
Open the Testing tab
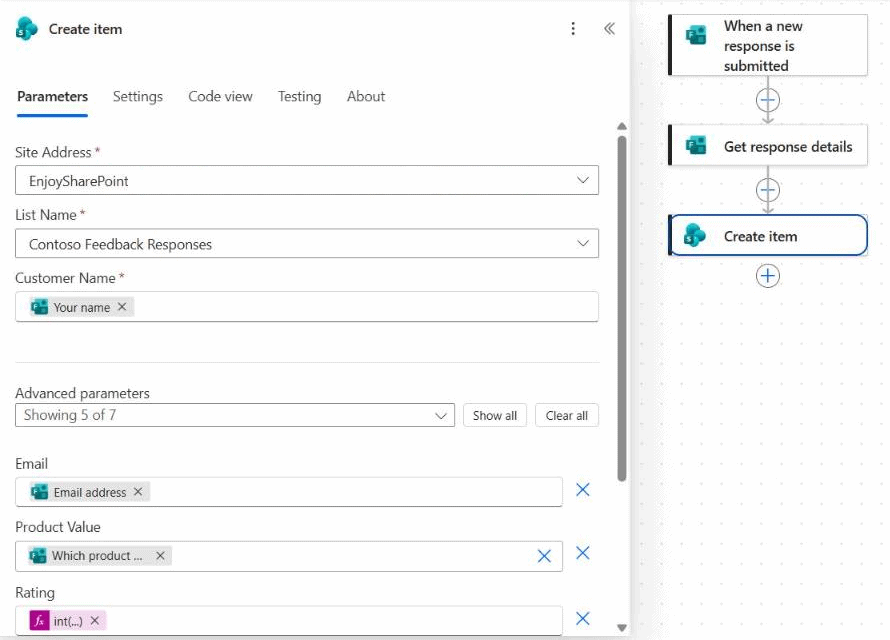299,96
